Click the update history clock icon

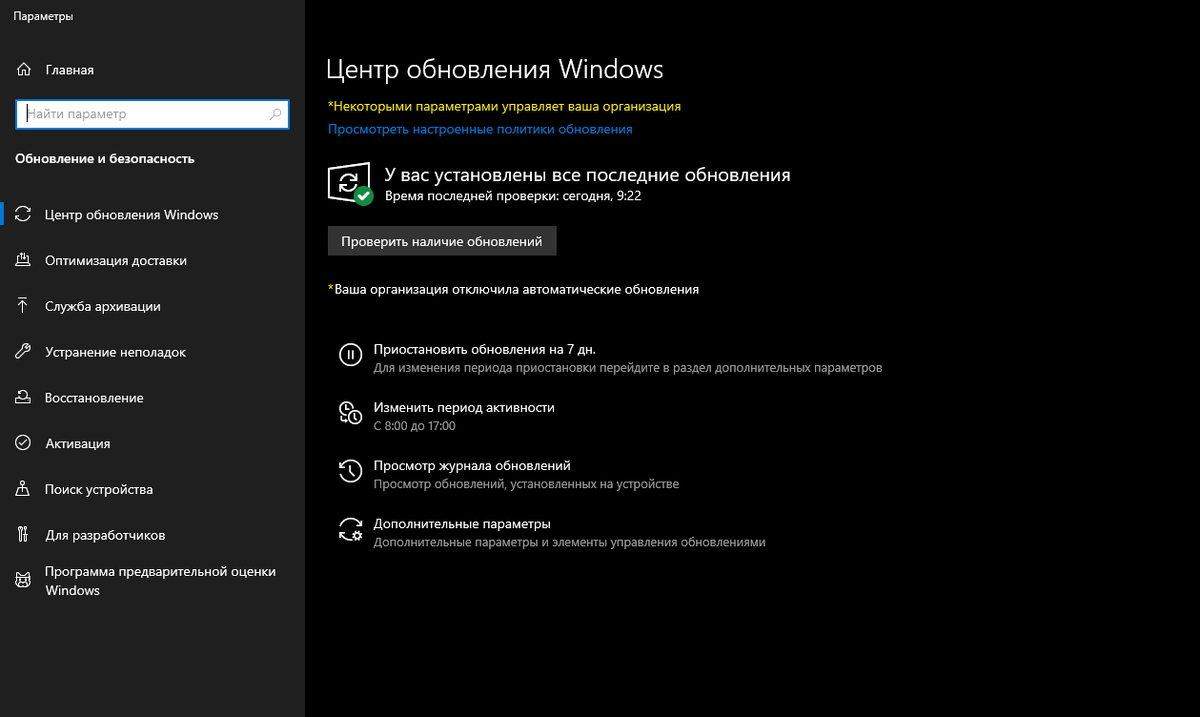[x=349, y=469]
